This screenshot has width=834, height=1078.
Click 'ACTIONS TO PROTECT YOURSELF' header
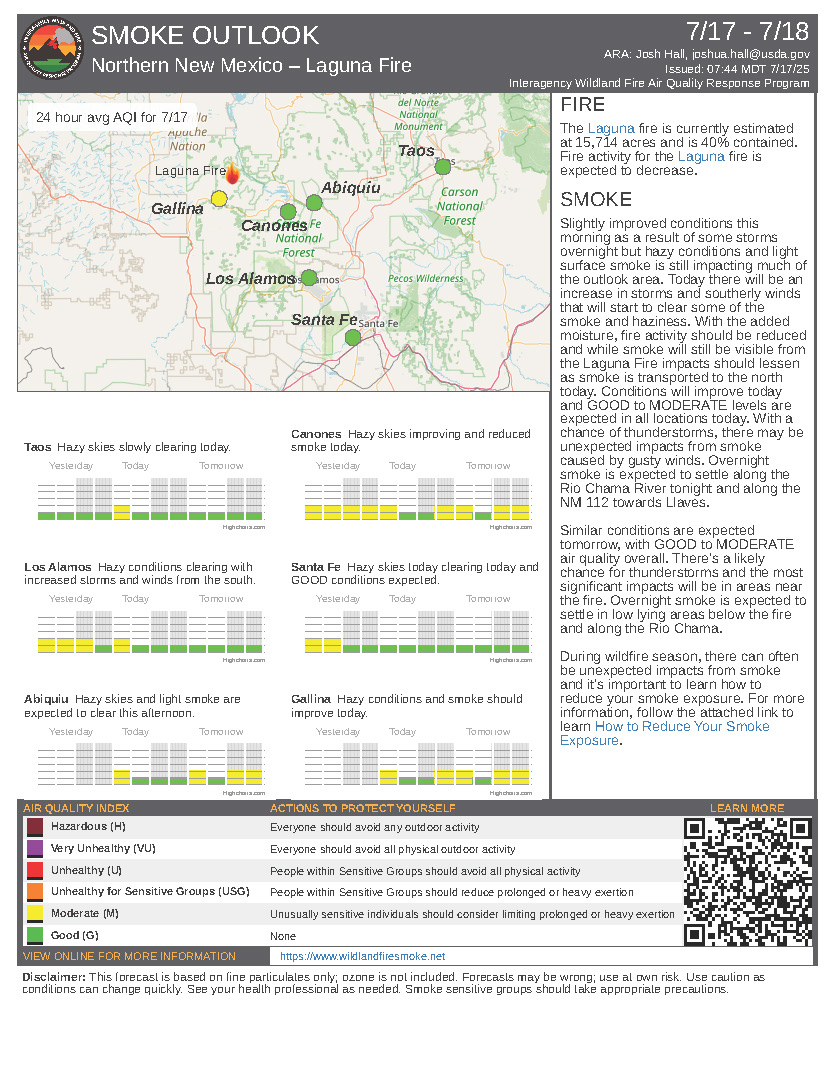tap(362, 808)
